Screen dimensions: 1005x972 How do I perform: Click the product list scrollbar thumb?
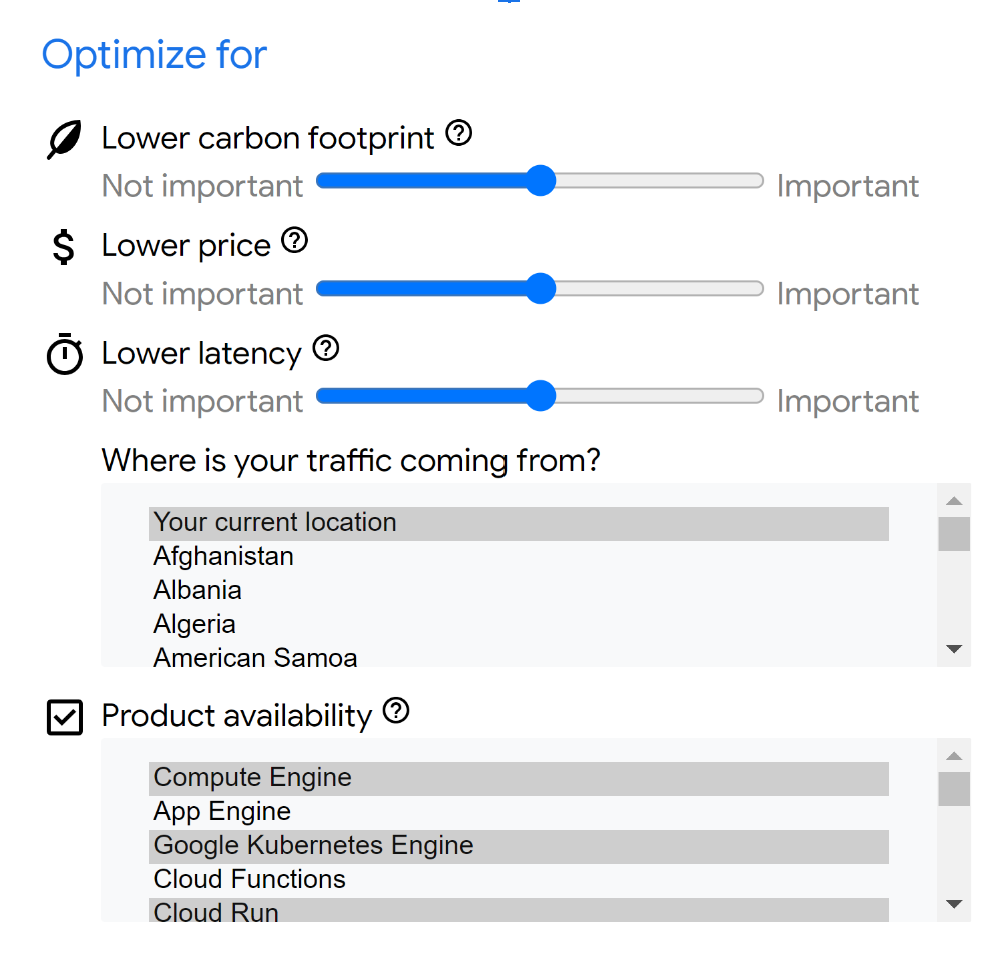tap(954, 789)
